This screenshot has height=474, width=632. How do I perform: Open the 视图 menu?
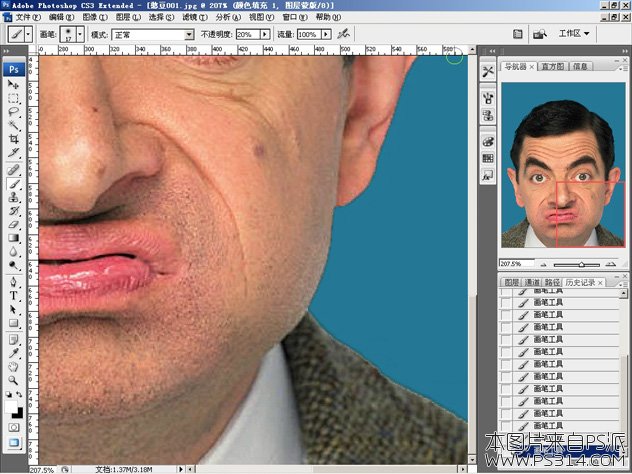click(261, 17)
